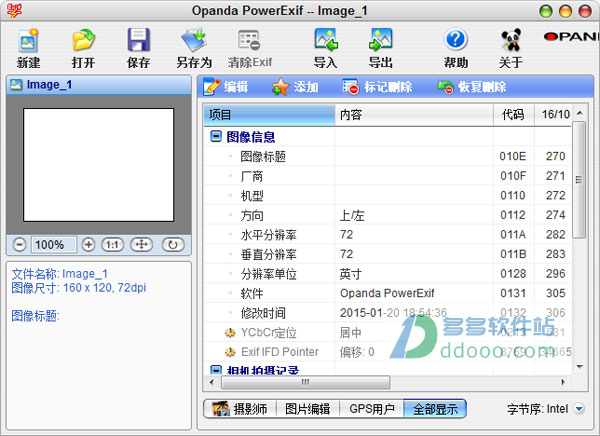Open a file with 打开 icon
This screenshot has height=436, width=600.
[x=83, y=40]
